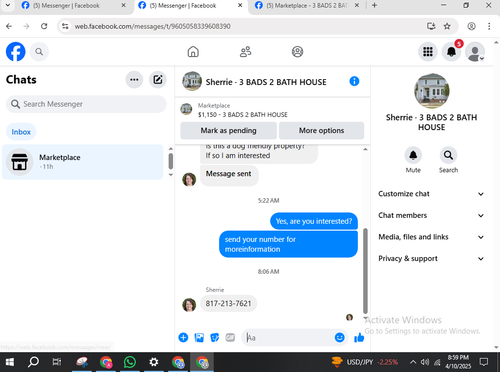Open WhatsApp from the taskbar

coord(129,362)
